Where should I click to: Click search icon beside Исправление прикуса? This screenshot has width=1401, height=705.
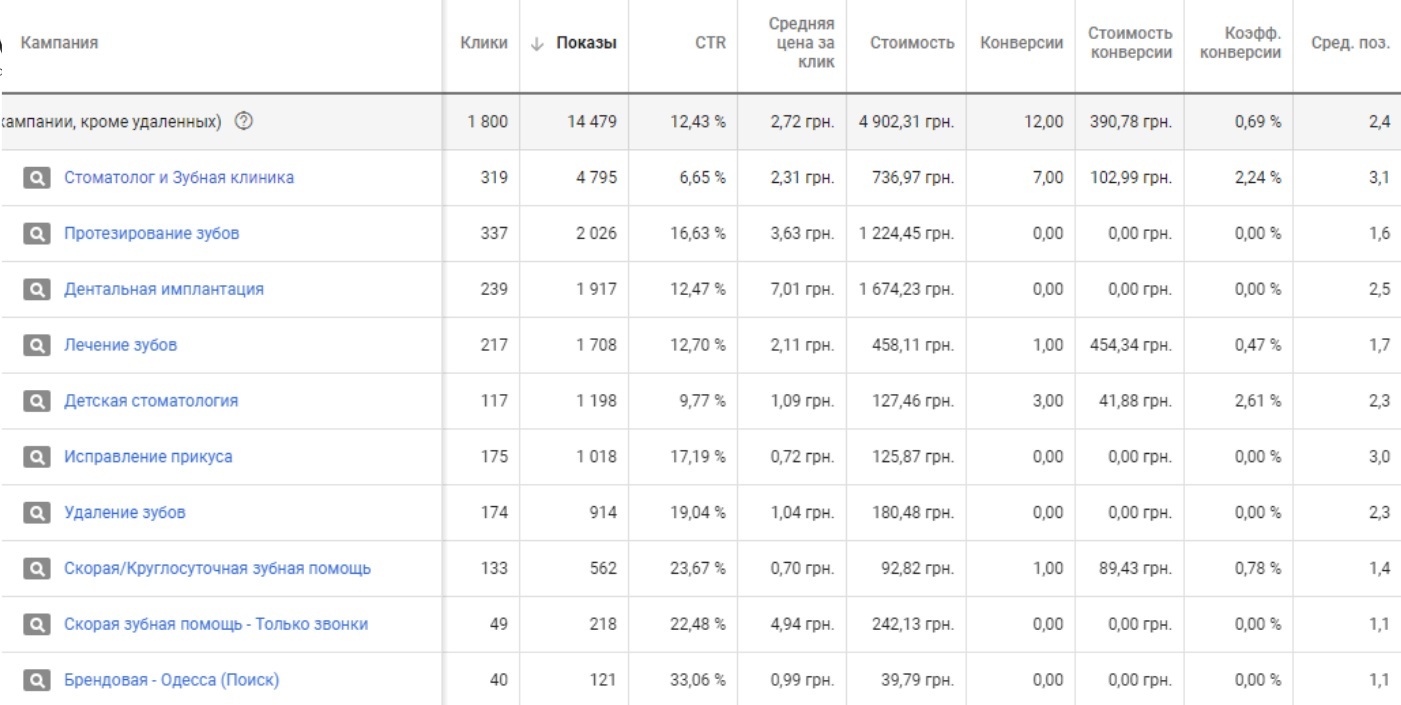(x=35, y=457)
